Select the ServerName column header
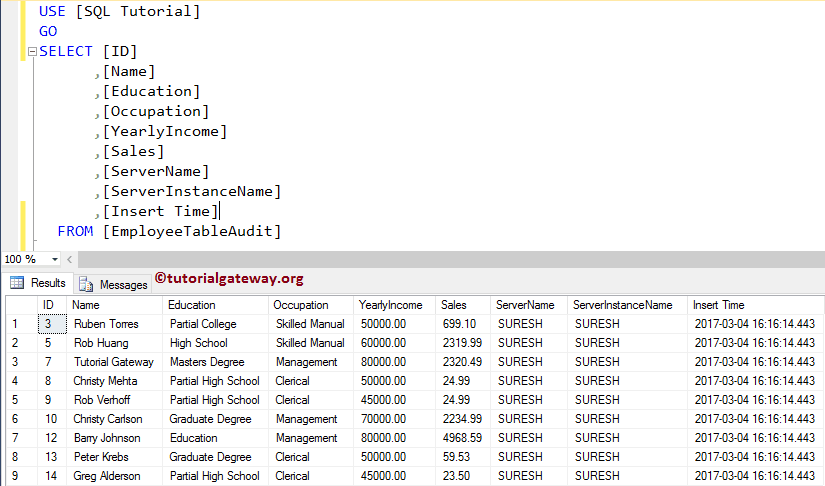 529,305
